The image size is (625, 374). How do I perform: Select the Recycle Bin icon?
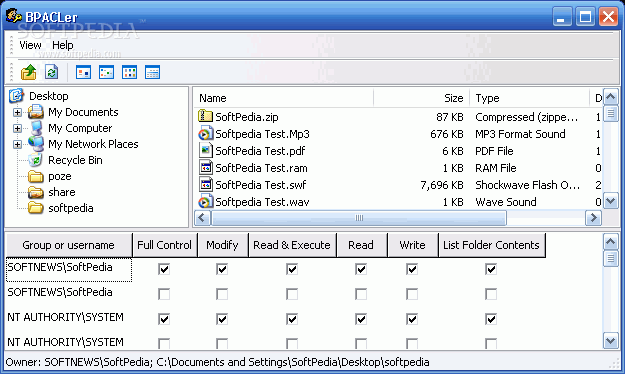pos(35,160)
